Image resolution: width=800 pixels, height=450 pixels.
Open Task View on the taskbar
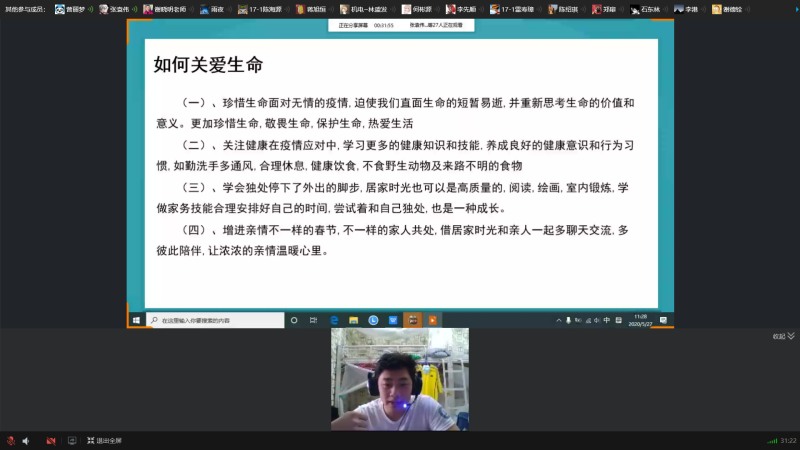click(314, 320)
